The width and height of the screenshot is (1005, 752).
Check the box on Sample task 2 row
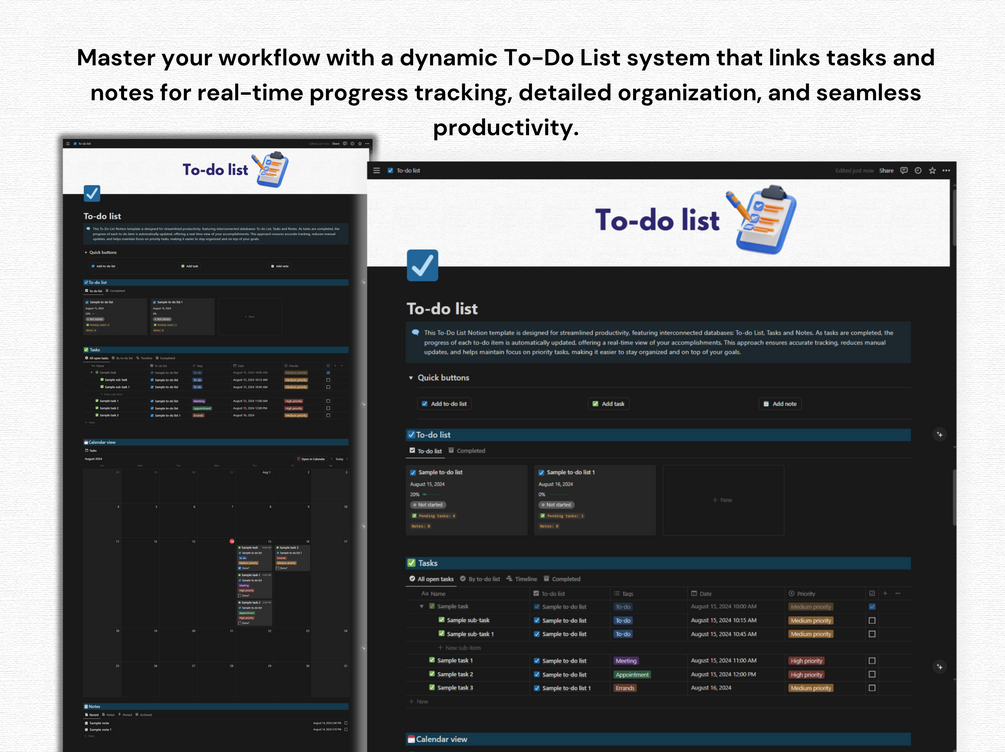pos(872,674)
